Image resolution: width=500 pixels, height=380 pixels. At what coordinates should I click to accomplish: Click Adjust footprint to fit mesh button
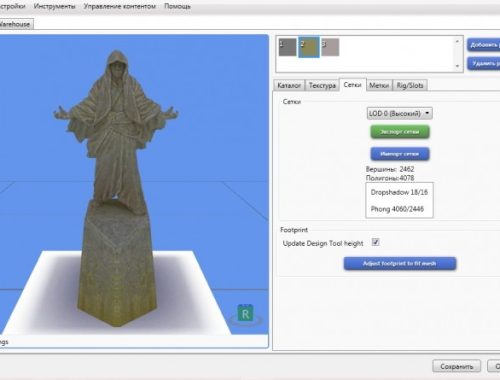(400, 263)
